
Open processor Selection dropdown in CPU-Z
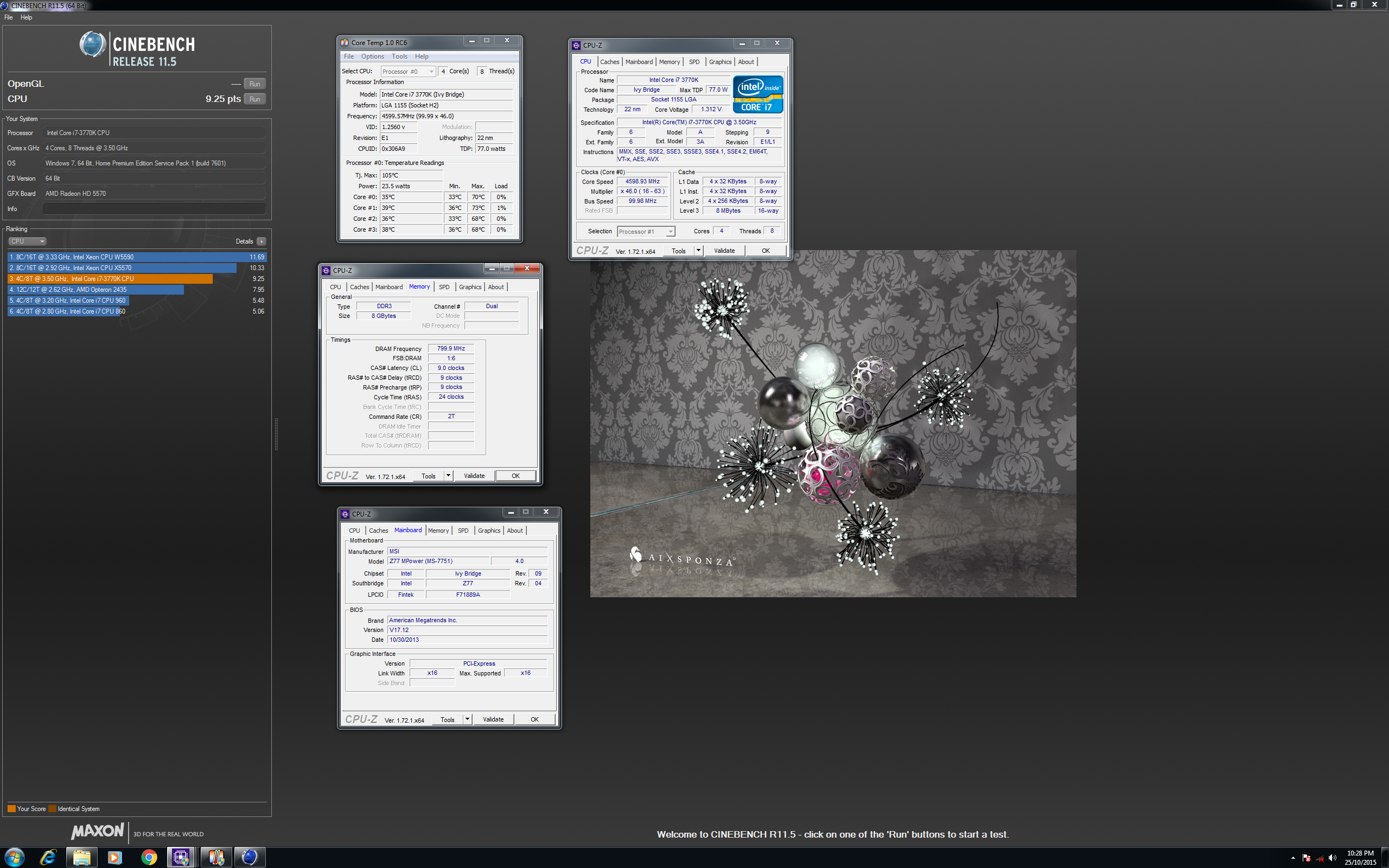click(x=646, y=231)
